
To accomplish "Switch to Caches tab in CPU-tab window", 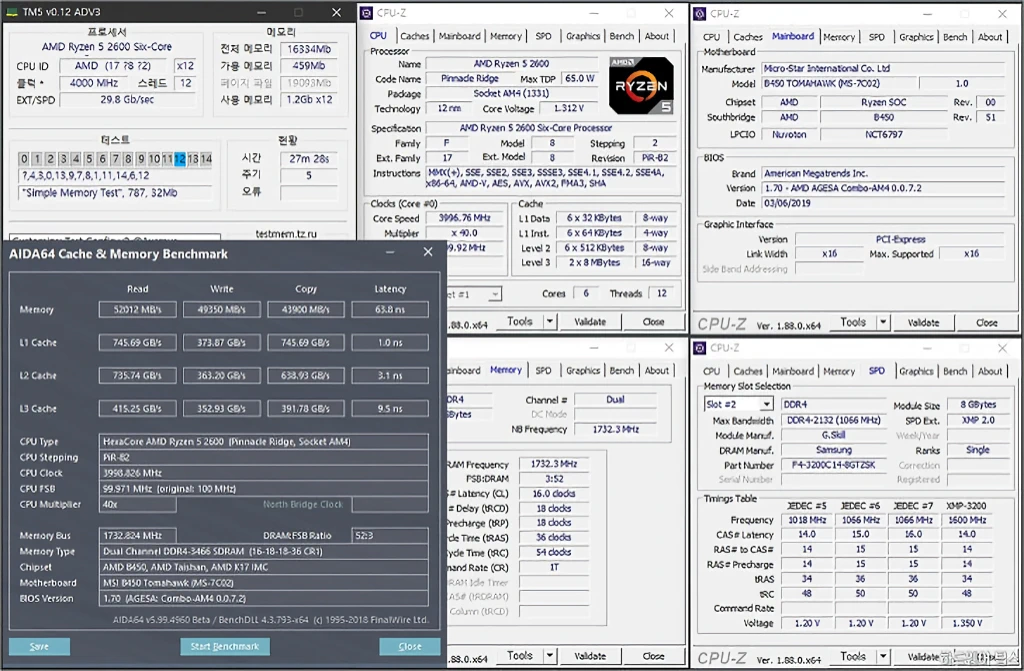I will click(x=415, y=36).
